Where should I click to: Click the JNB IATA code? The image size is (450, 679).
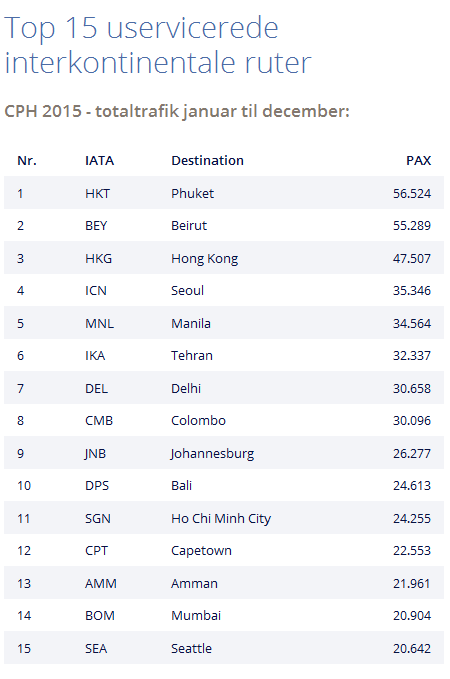[95, 453]
